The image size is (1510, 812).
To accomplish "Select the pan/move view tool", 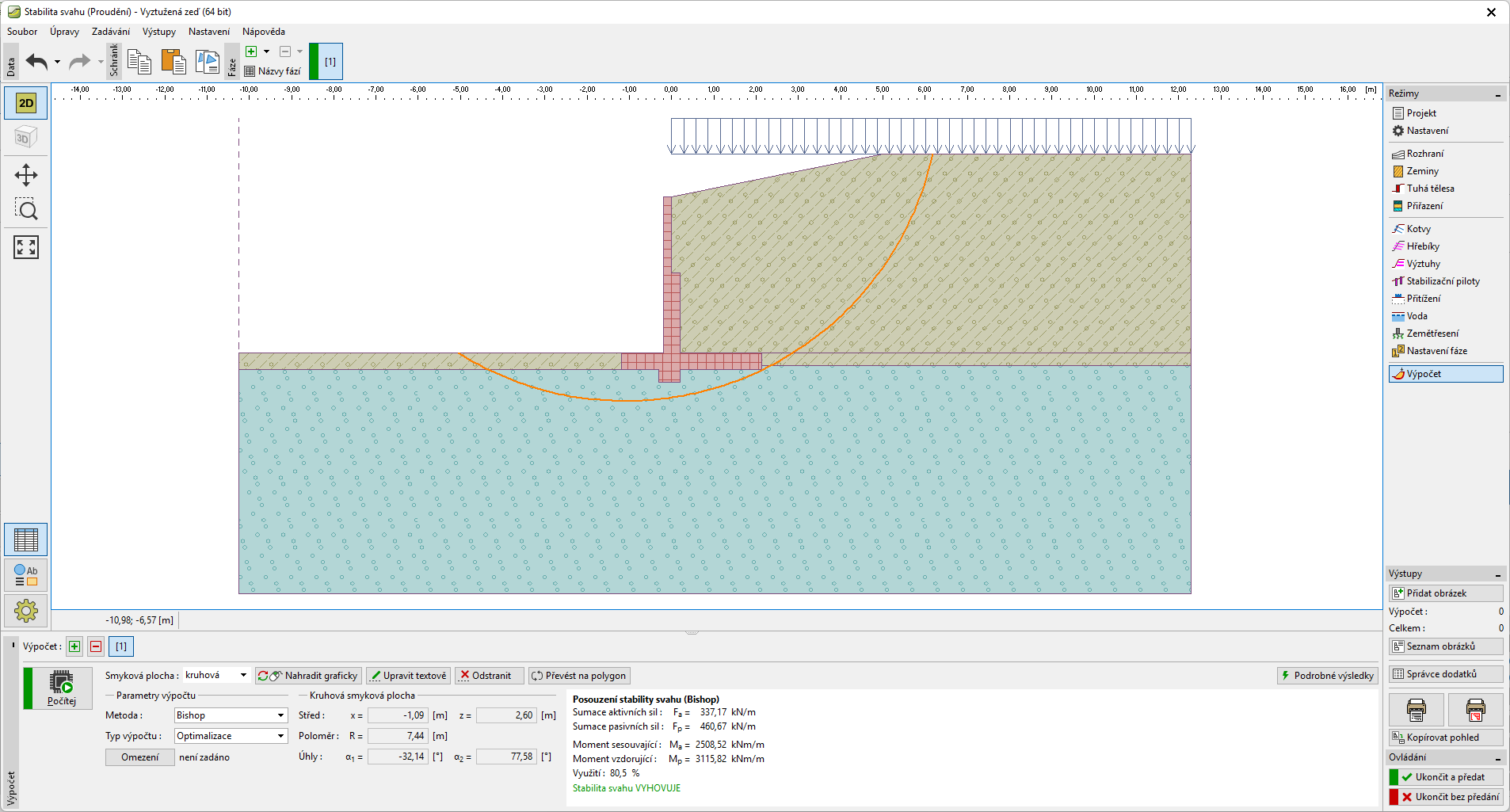I will (25, 175).
